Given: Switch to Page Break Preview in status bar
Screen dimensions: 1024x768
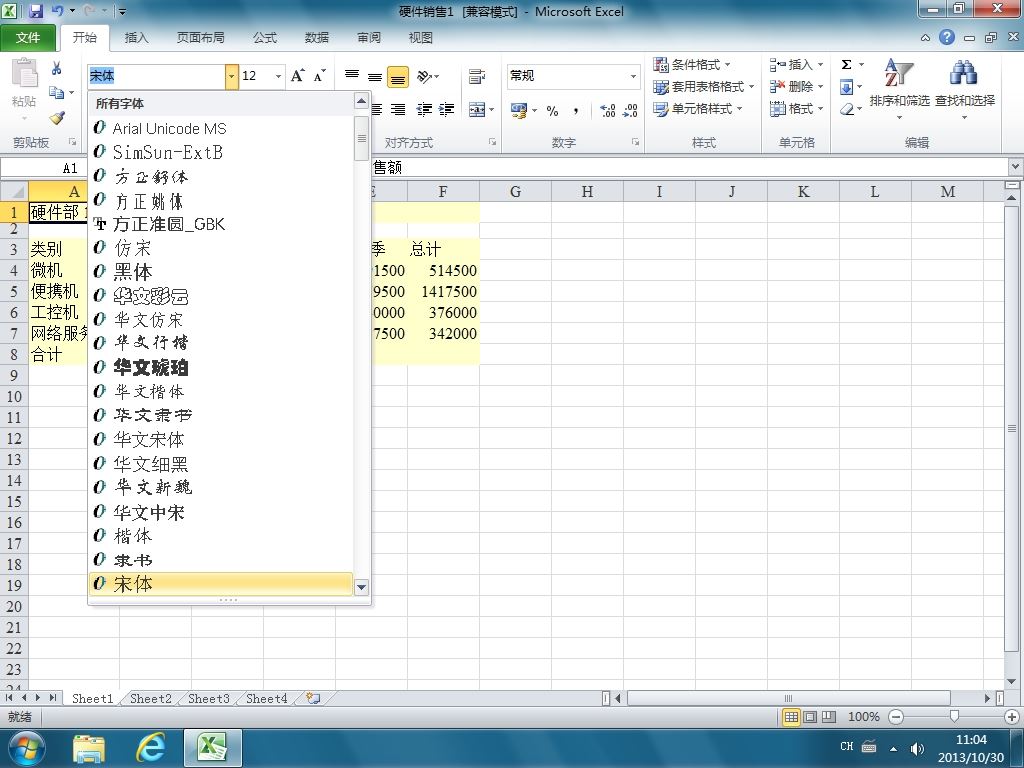Looking at the screenshot, I should pos(829,717).
